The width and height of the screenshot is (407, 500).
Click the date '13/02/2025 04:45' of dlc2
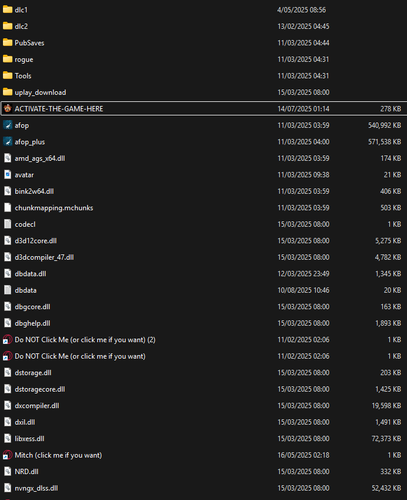(303, 26)
